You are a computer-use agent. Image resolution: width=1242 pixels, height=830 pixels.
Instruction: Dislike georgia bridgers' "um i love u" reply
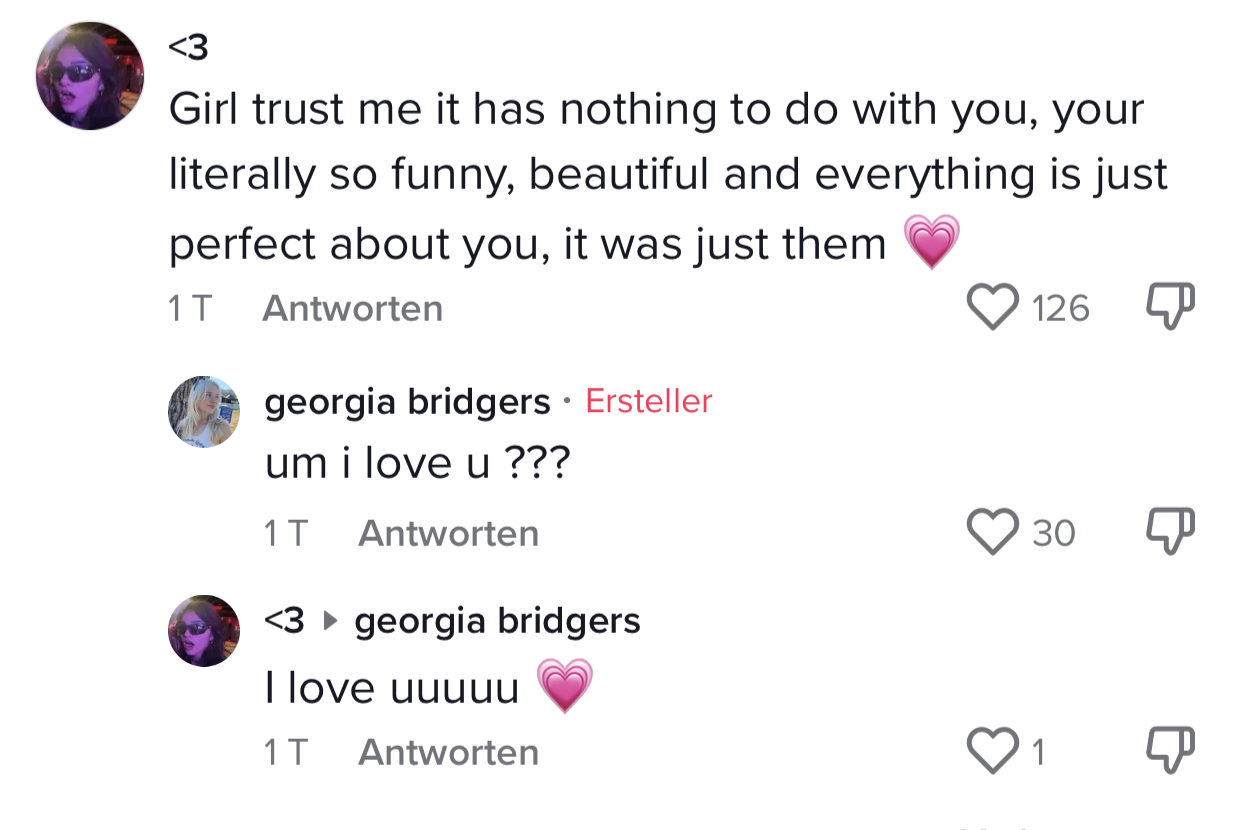click(x=1170, y=532)
